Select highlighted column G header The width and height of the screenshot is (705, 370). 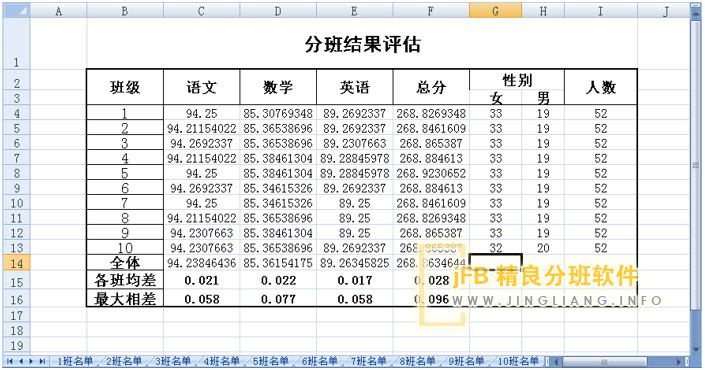click(495, 11)
